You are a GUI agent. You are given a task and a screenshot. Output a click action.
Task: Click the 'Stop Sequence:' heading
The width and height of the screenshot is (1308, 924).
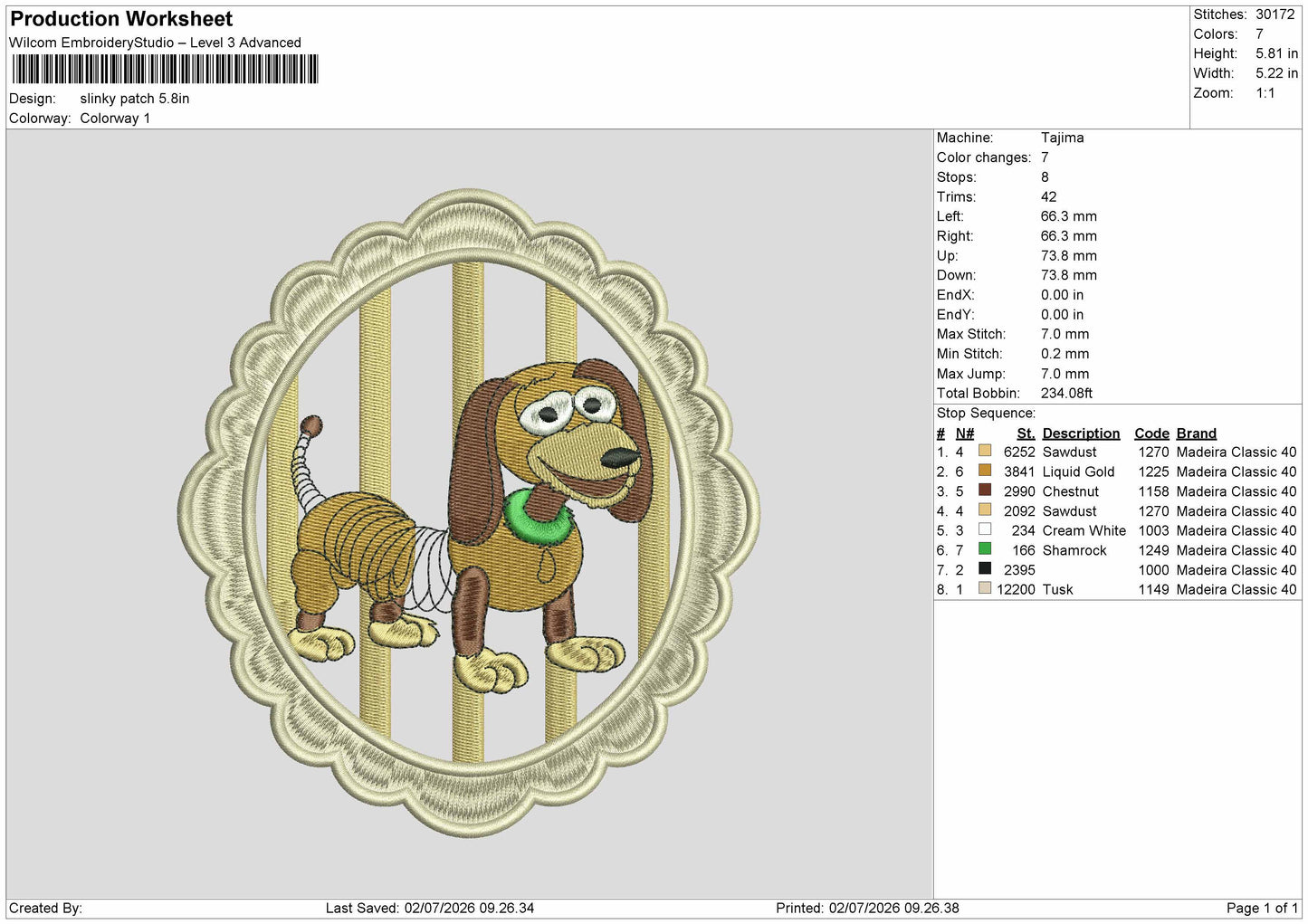pyautogui.click(x=986, y=414)
